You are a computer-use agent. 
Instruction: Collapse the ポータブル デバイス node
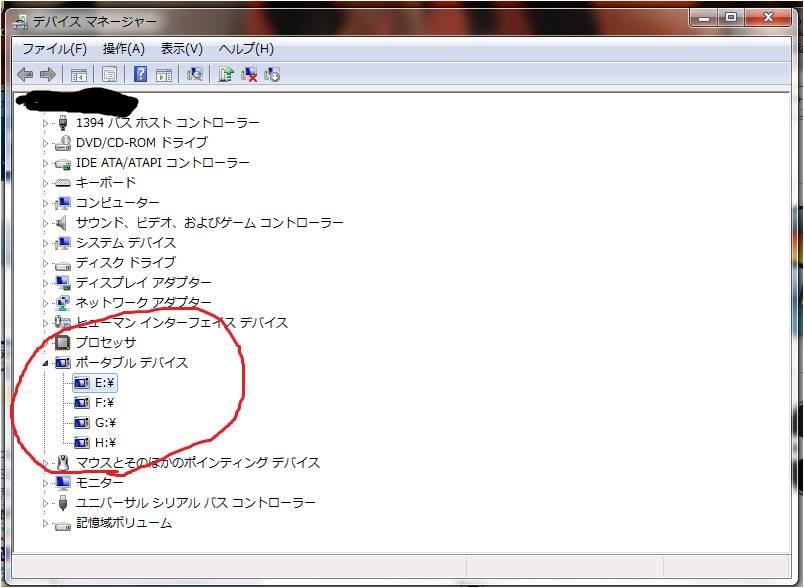click(x=45, y=363)
